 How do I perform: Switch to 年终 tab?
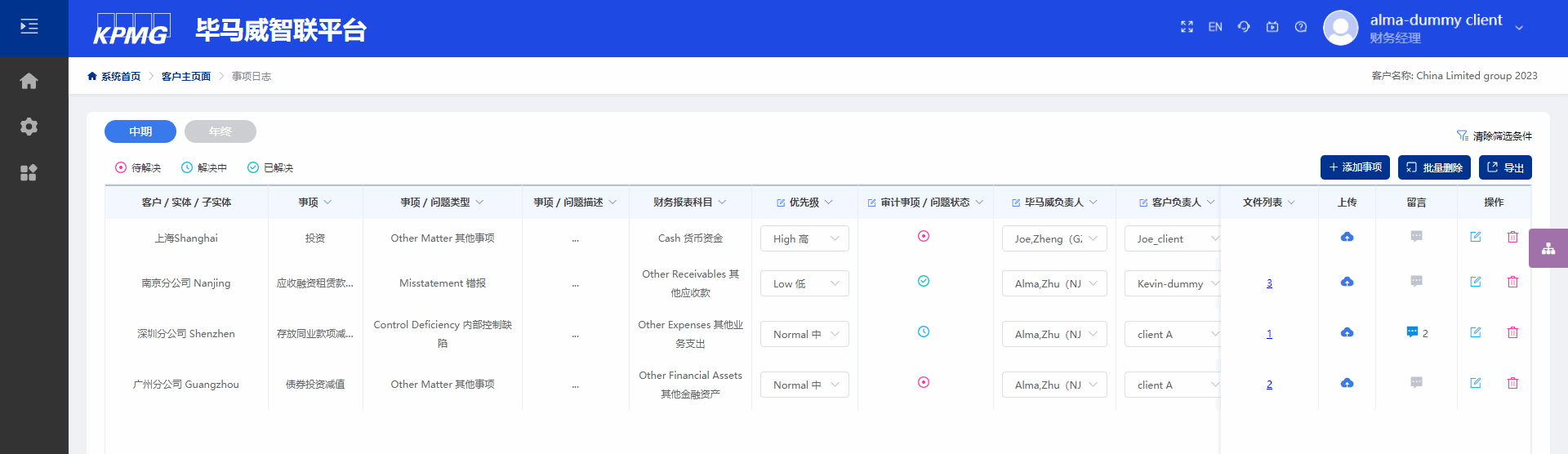(x=220, y=131)
